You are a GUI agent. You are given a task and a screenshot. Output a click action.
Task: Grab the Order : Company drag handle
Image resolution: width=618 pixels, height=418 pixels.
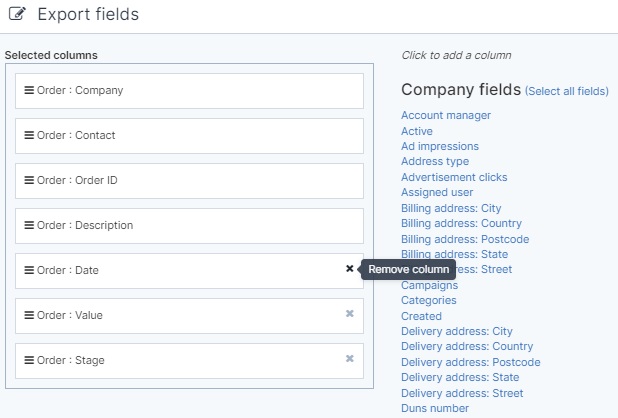[29, 90]
